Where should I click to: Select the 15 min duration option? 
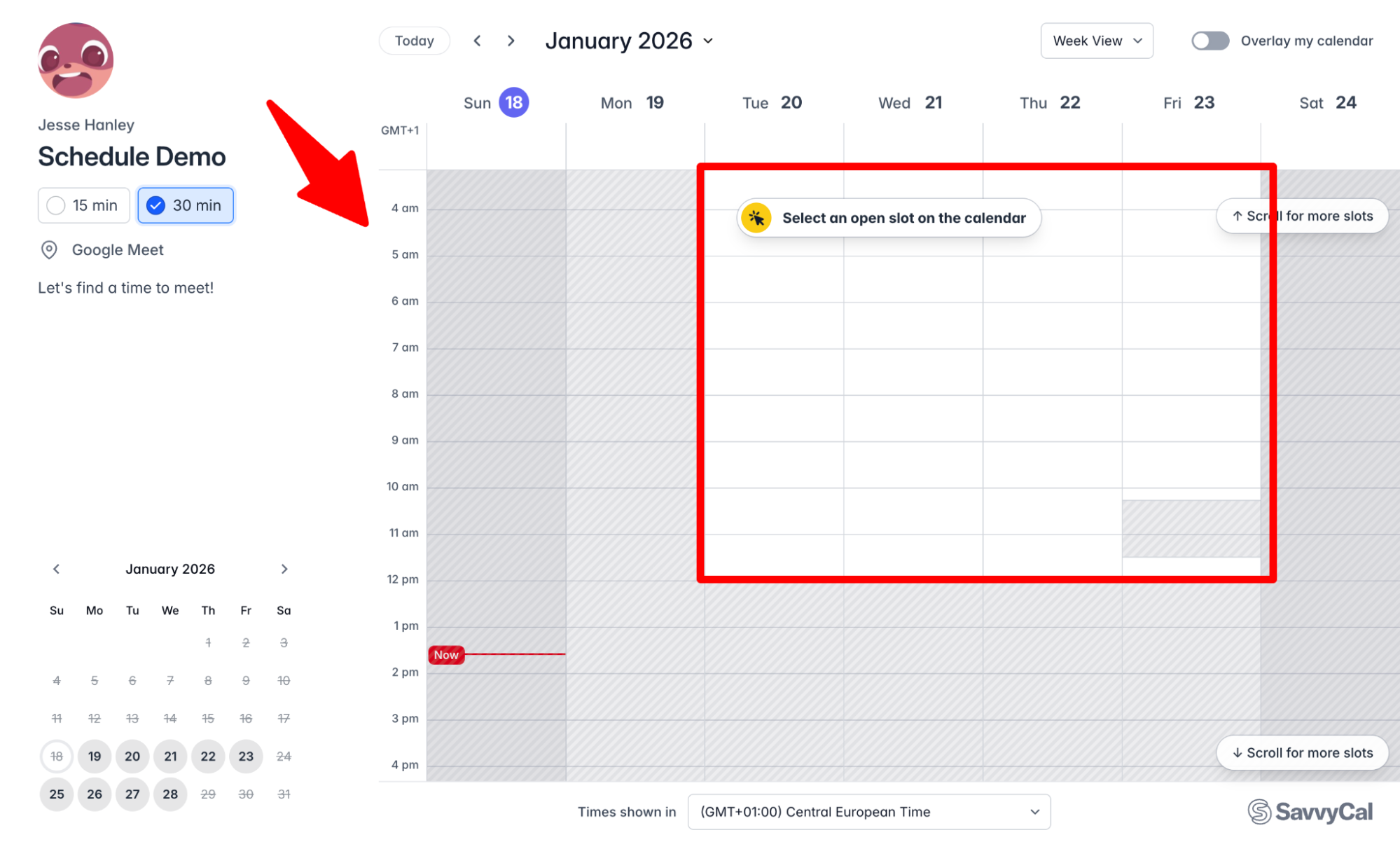[x=84, y=205]
